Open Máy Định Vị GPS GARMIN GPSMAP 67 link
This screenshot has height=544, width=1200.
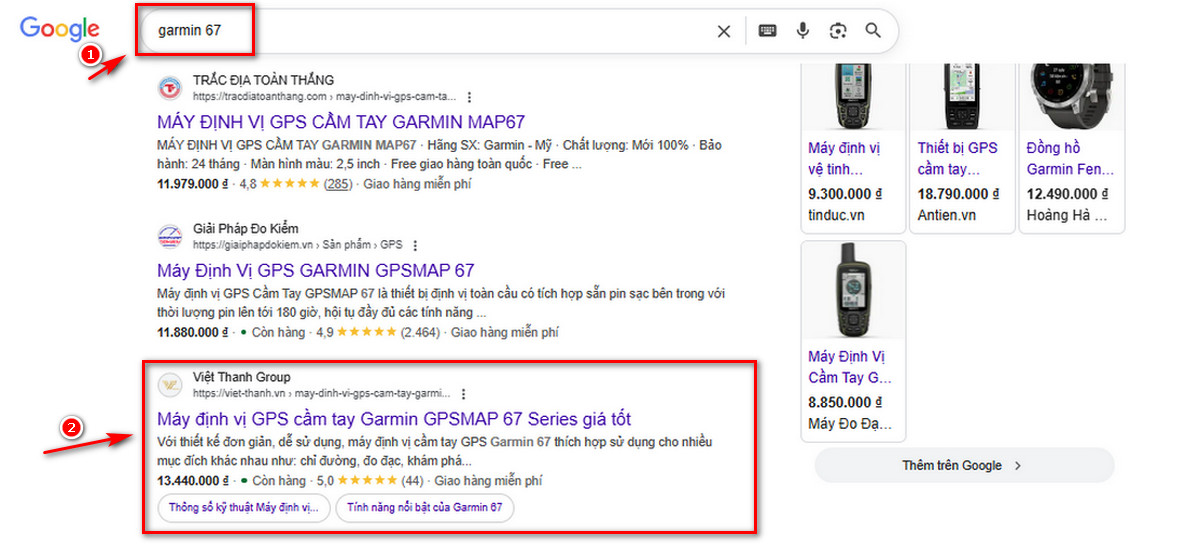click(316, 270)
